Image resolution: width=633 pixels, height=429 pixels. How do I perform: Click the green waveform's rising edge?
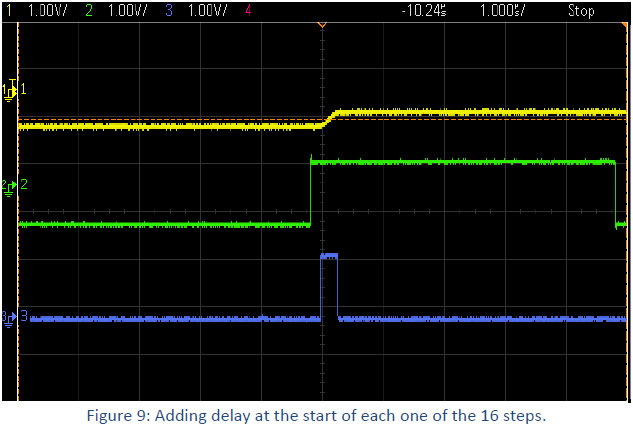pos(311,192)
